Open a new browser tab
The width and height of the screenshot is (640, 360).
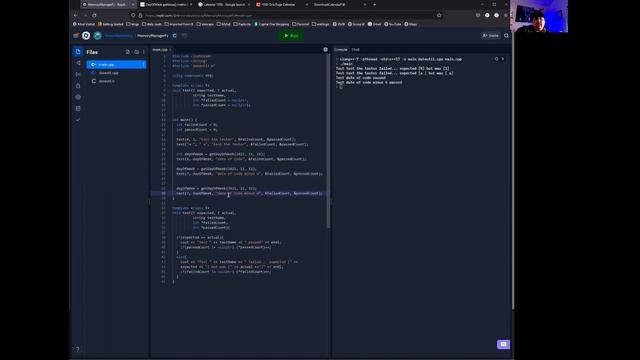point(375,4)
